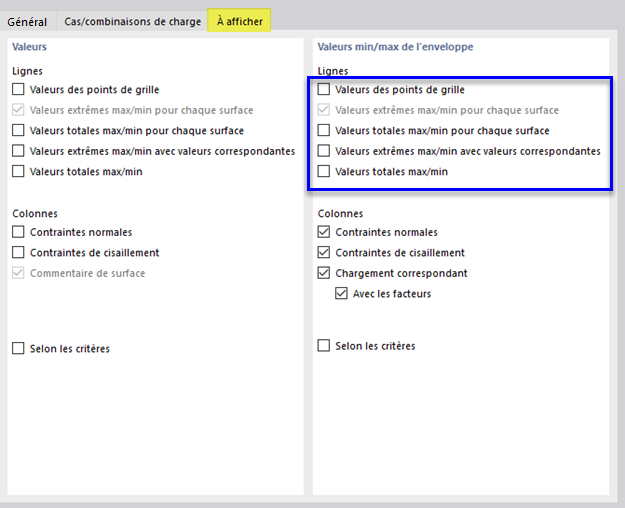
Task: Check Valeurs des points de grille under Valeurs
Action: tap(18, 89)
